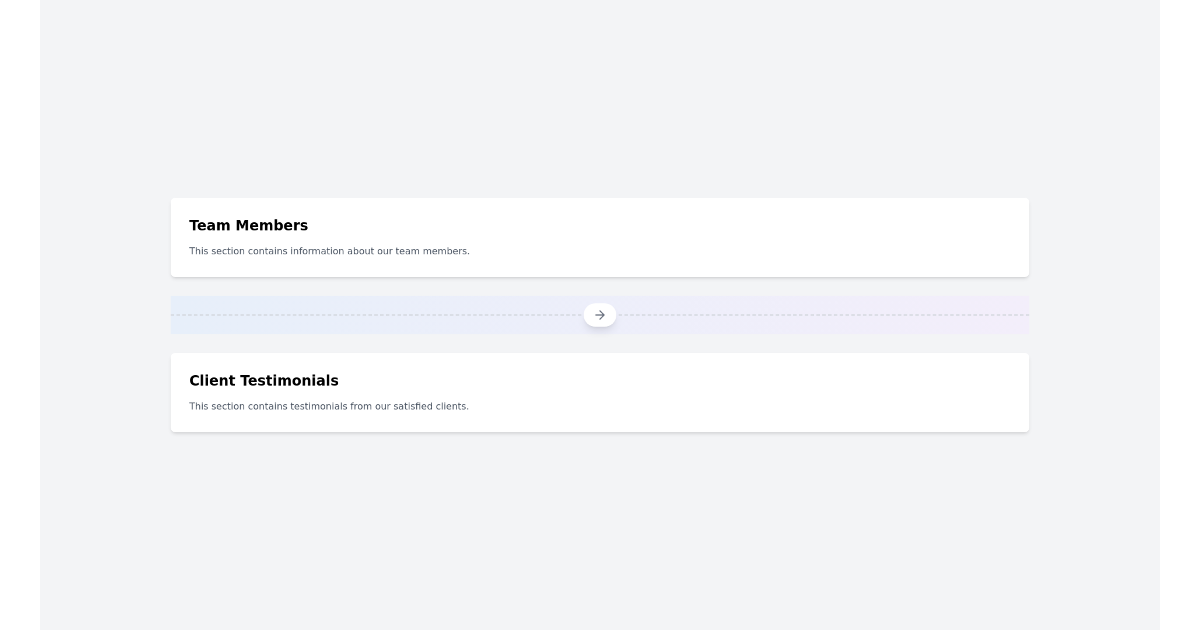Click the satisfied clients description text

[x=329, y=406]
